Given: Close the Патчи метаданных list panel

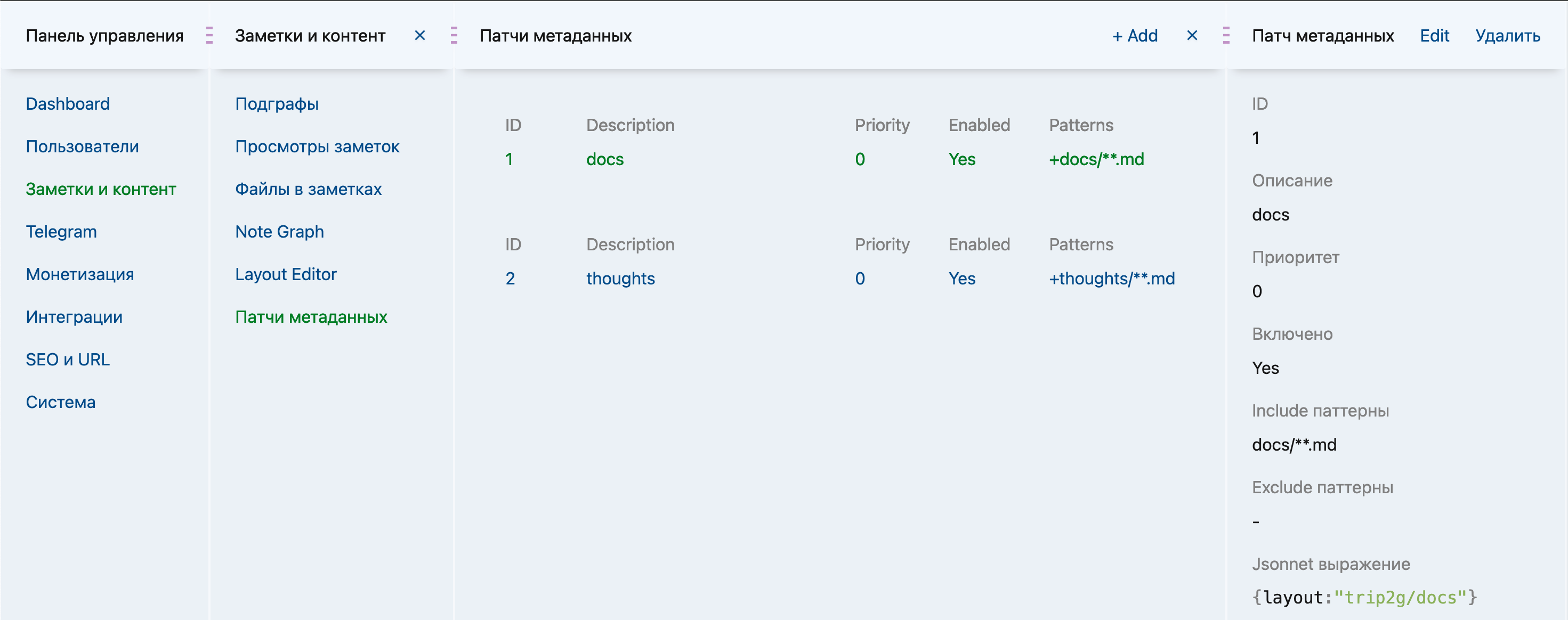Looking at the screenshot, I should tap(1192, 36).
